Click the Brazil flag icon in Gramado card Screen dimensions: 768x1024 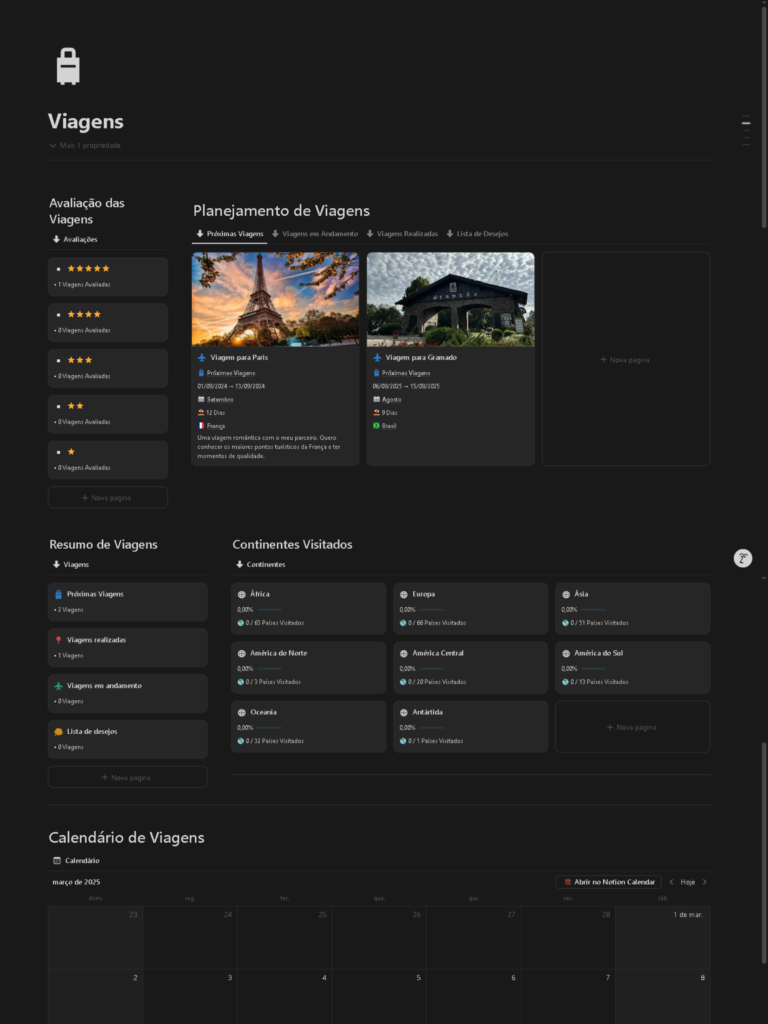click(377, 425)
